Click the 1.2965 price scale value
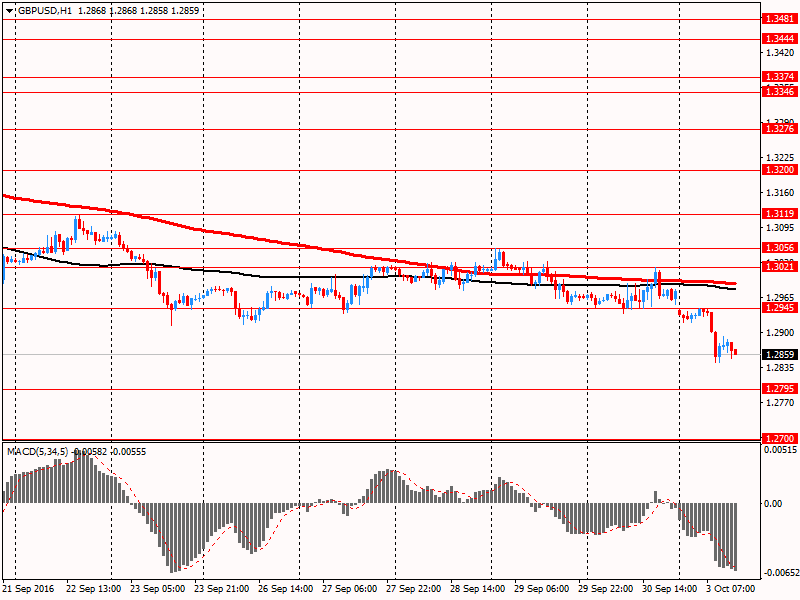800x600 pixels. (781, 297)
